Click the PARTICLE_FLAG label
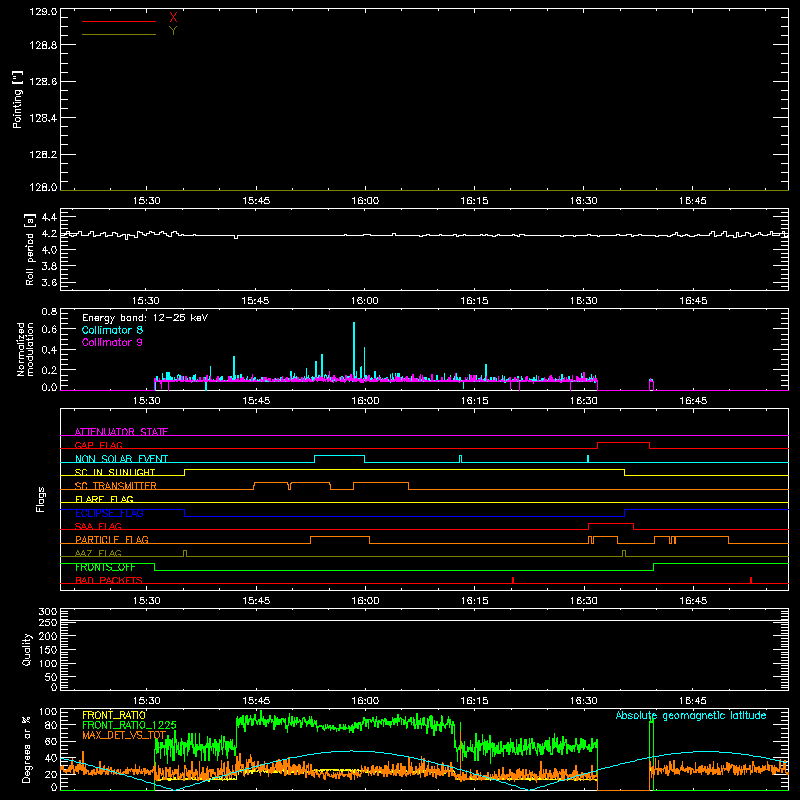 [112, 539]
